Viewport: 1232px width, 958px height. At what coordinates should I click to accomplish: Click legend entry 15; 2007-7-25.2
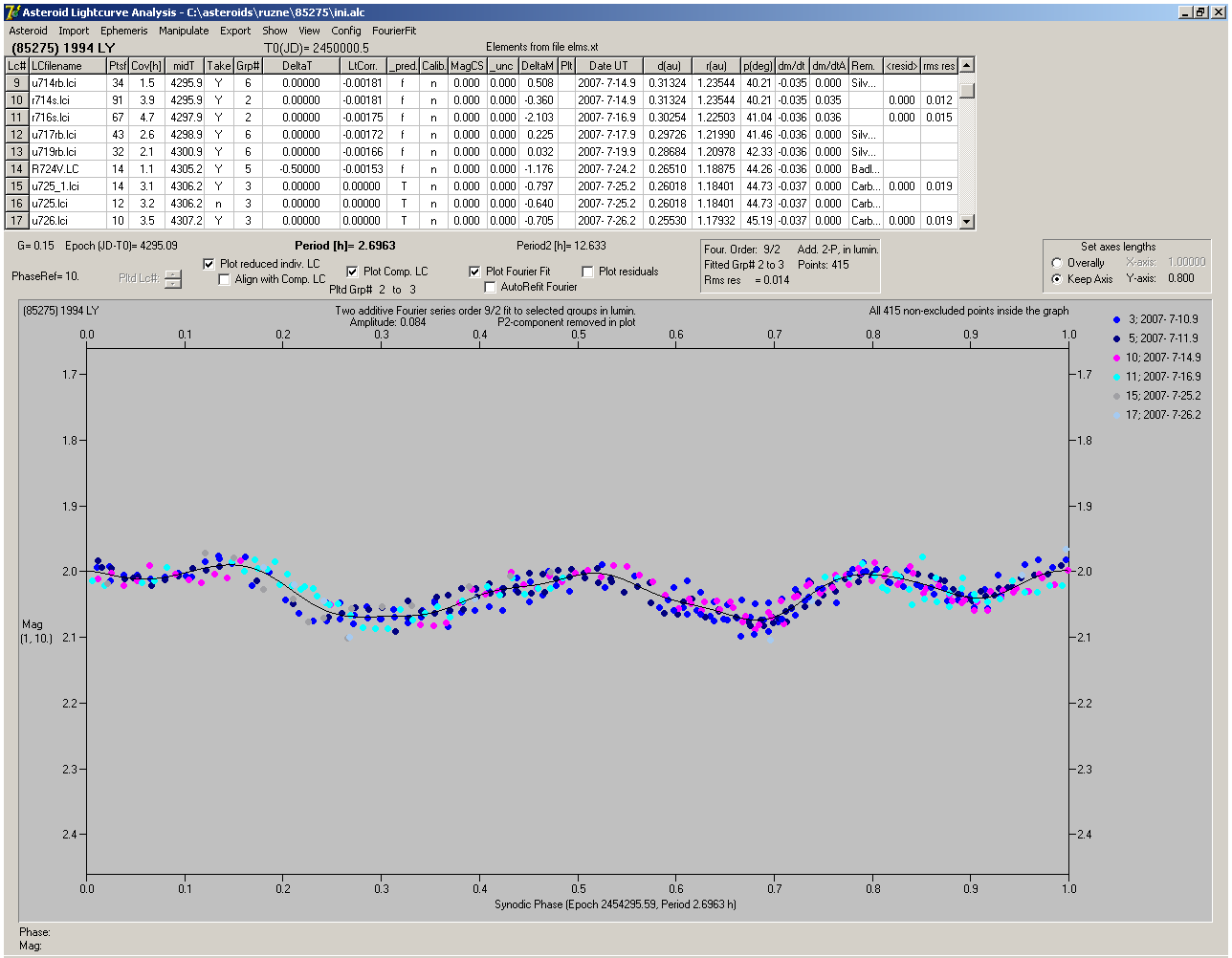click(1155, 396)
